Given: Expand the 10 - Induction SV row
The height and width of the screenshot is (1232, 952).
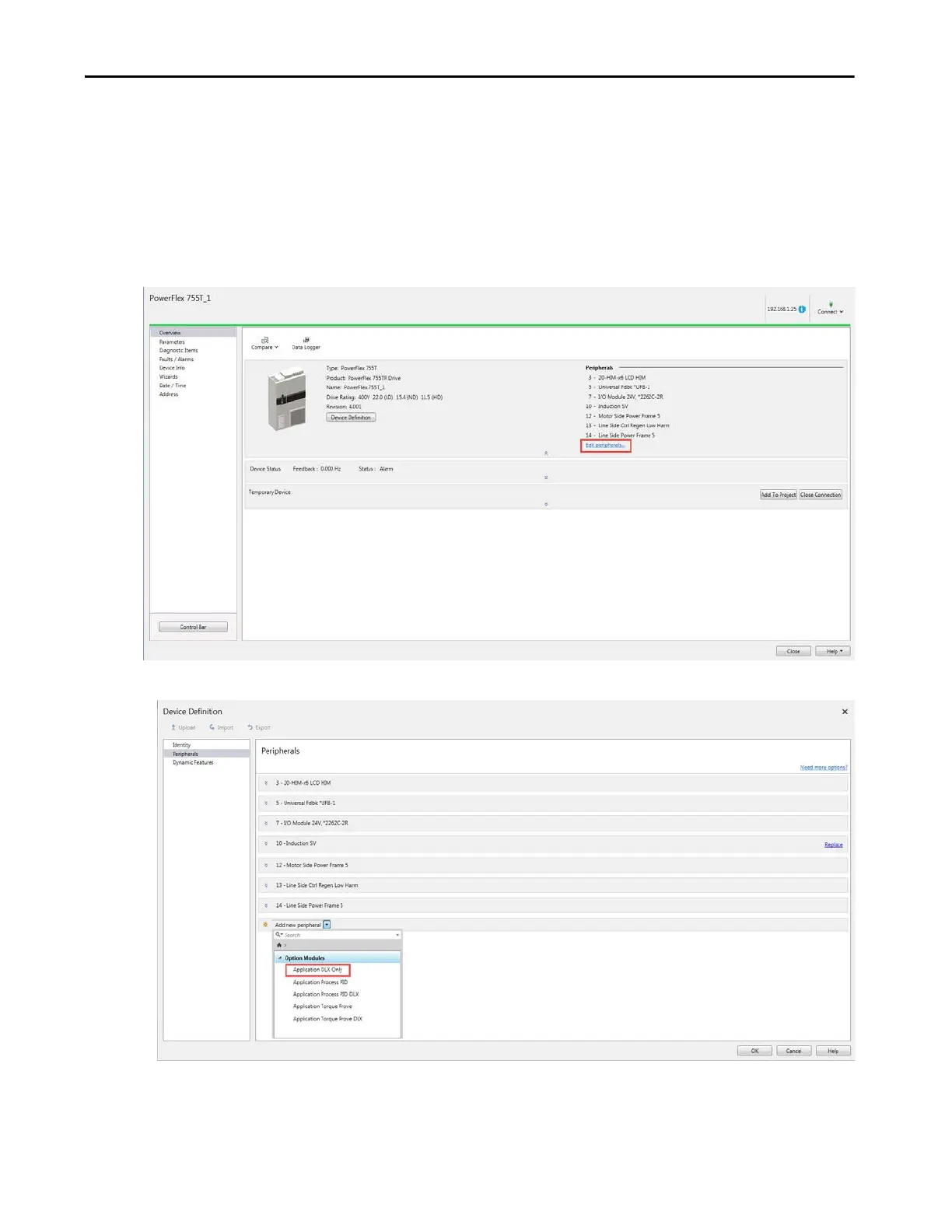Looking at the screenshot, I should 266,844.
